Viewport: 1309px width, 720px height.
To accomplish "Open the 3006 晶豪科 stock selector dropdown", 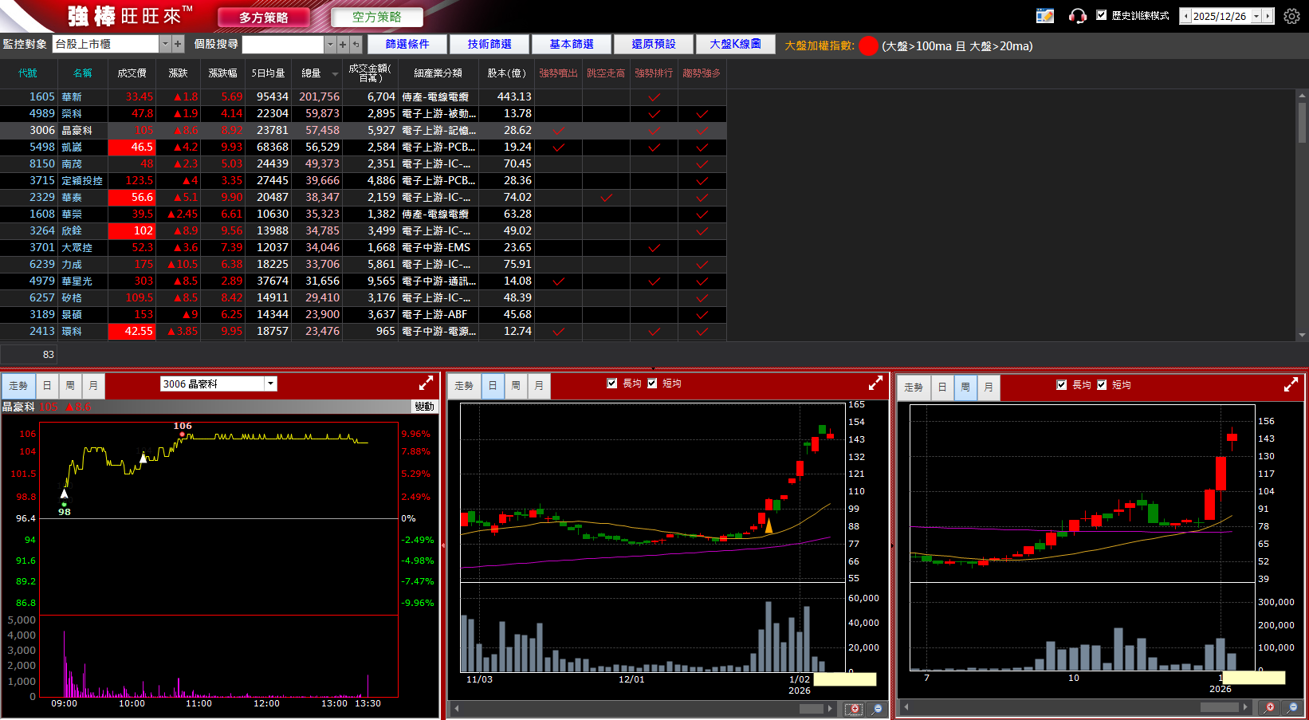I will point(270,384).
